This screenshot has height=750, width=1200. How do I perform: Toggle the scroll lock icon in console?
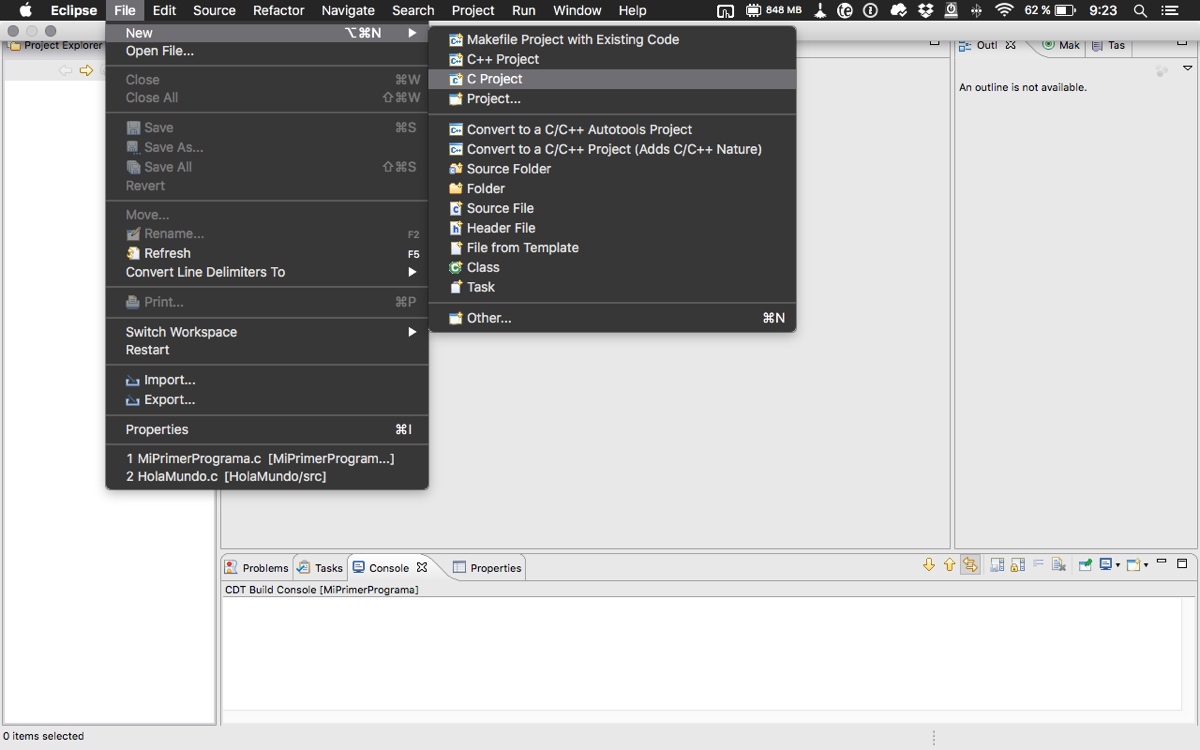[x=1018, y=565]
